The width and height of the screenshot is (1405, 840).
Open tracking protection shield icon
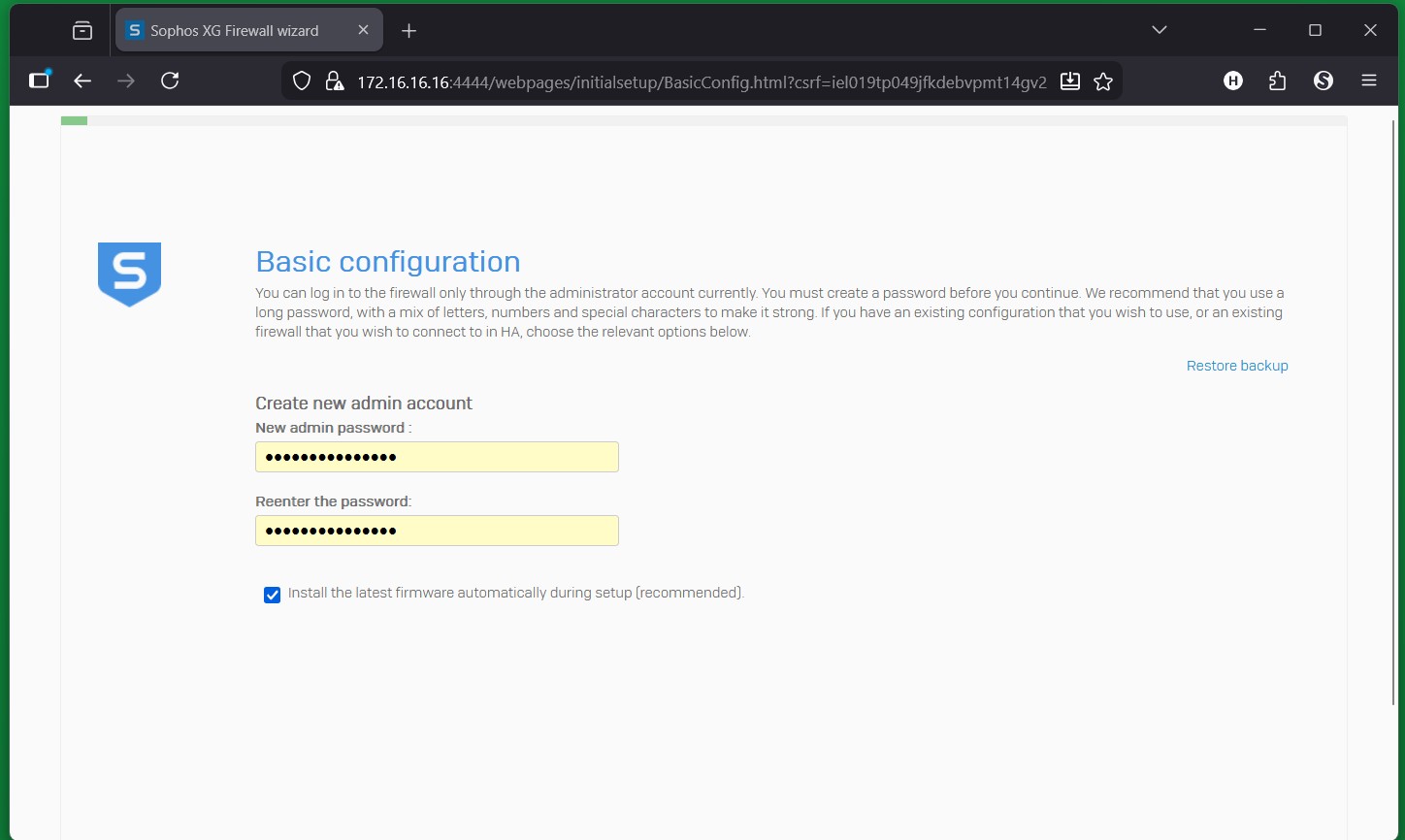(302, 81)
